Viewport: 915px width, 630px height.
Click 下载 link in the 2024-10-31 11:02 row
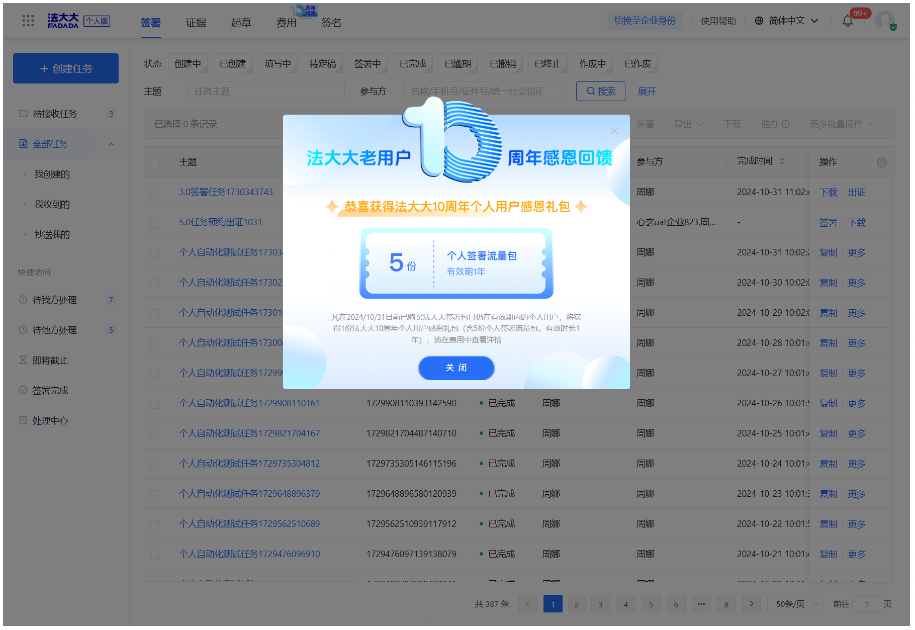(x=829, y=192)
